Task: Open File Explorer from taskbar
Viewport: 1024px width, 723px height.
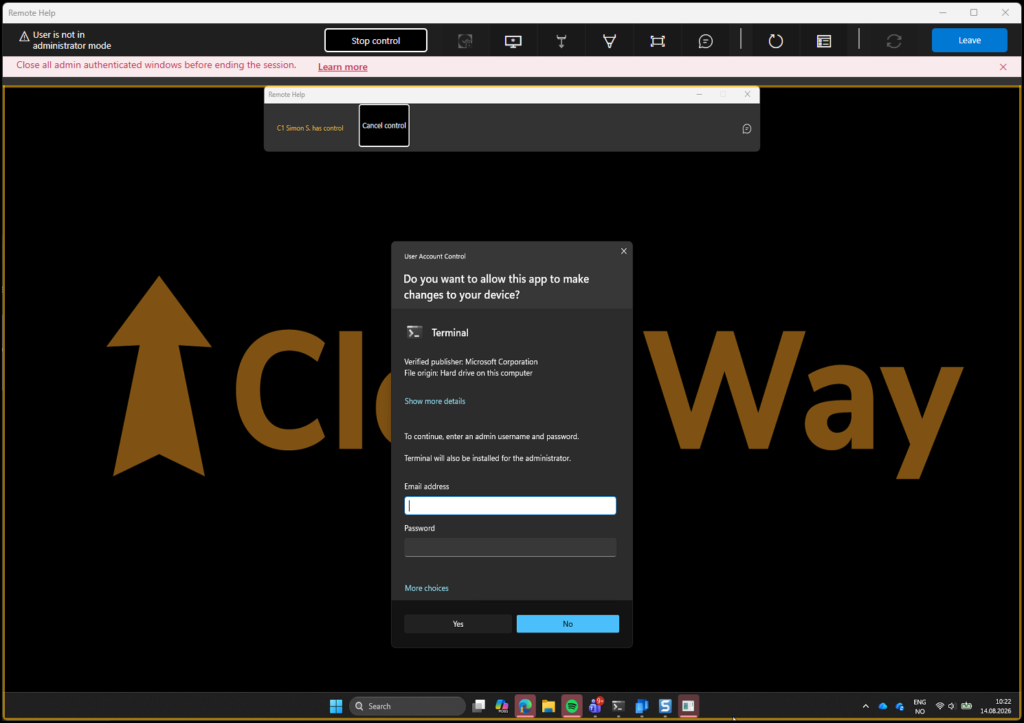Action: tap(549, 706)
